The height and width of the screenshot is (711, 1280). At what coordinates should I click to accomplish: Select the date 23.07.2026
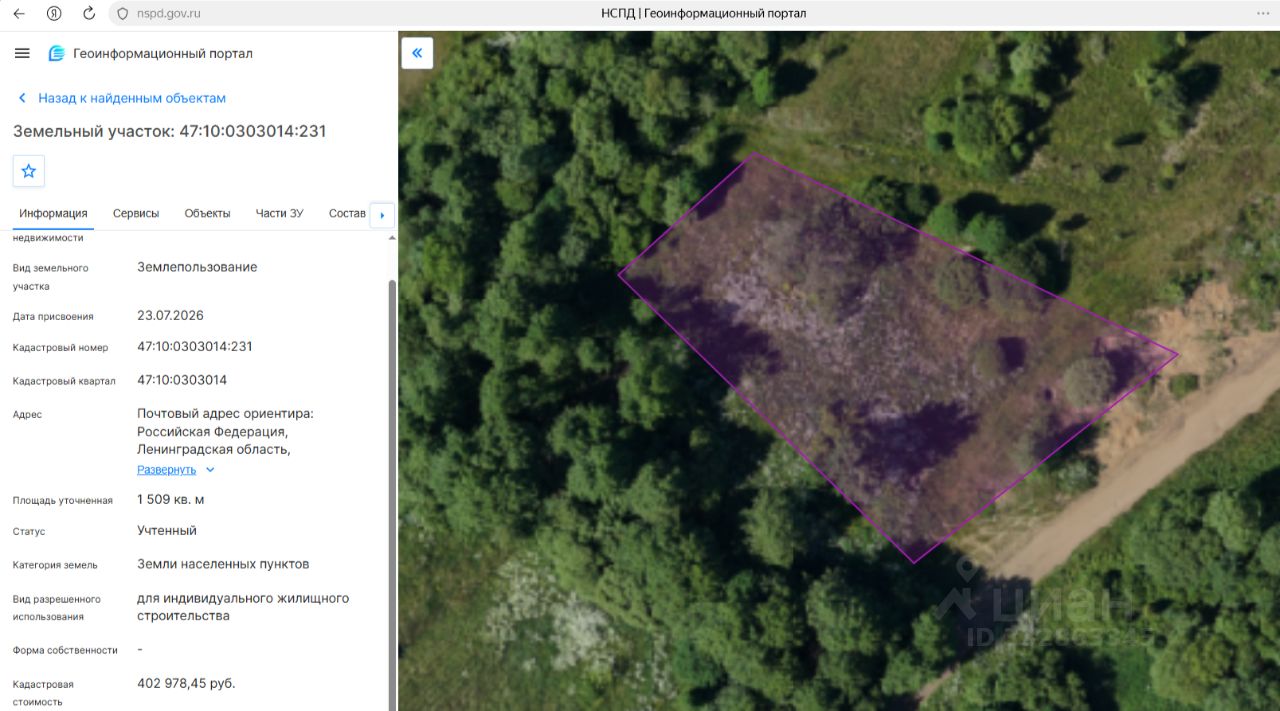(x=170, y=315)
